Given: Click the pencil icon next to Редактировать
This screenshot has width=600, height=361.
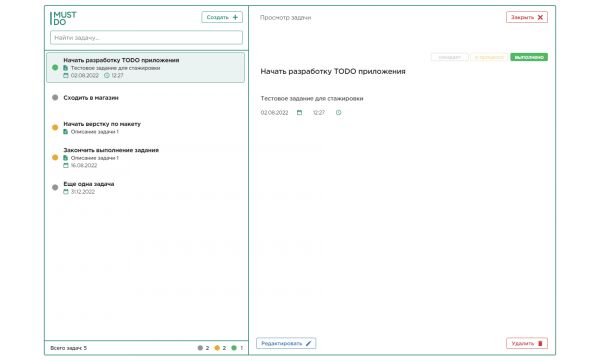Looking at the screenshot, I should click(x=308, y=343).
